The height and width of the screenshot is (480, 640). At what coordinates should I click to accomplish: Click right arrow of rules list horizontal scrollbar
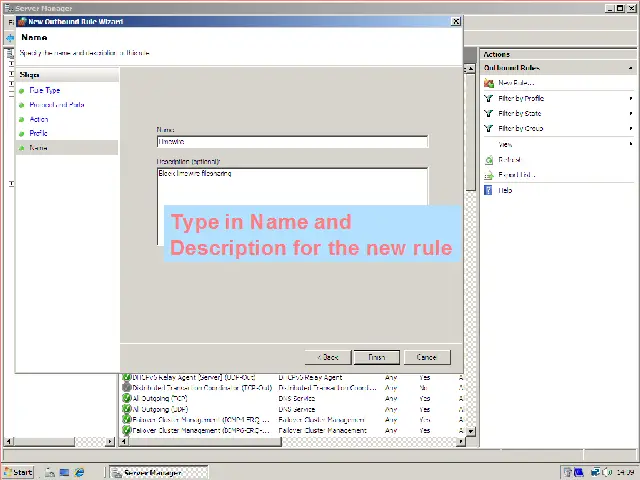click(x=461, y=441)
